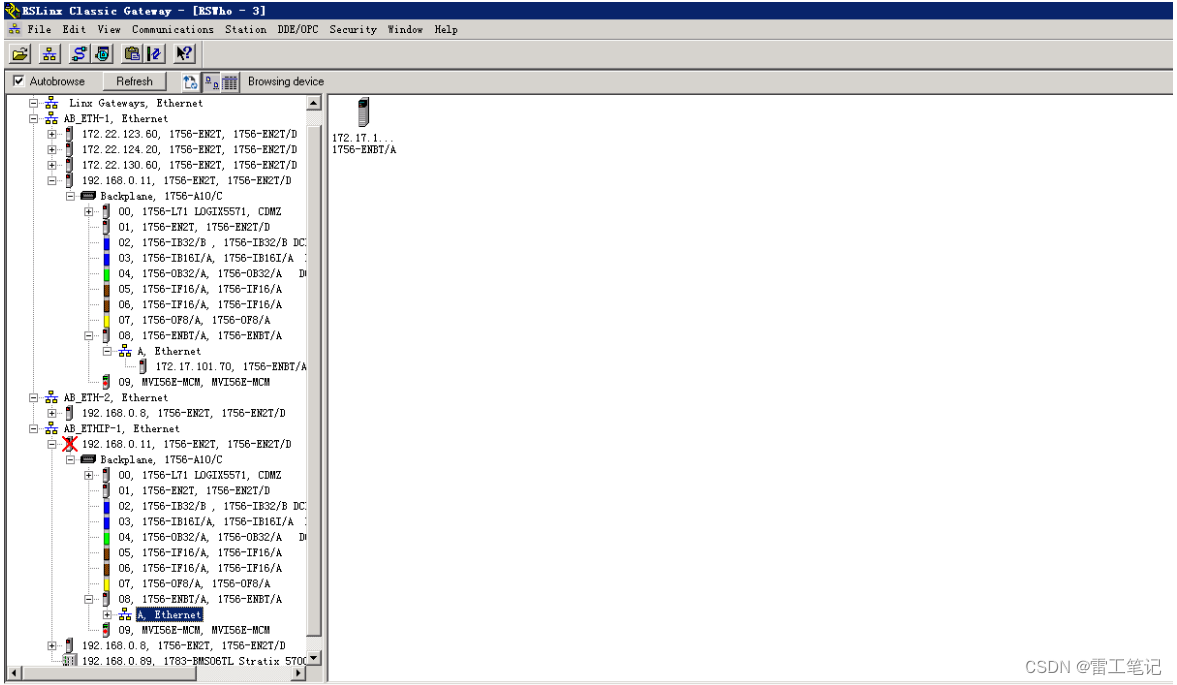Click the tree horizontal scrollbar thumb
The height and width of the screenshot is (685, 1177).
coord(109,673)
